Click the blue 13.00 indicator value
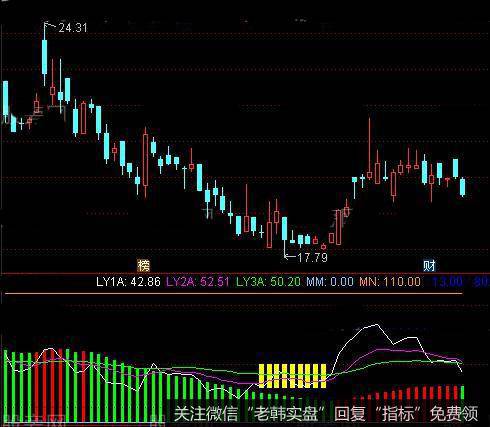The image size is (490, 427). point(448,282)
